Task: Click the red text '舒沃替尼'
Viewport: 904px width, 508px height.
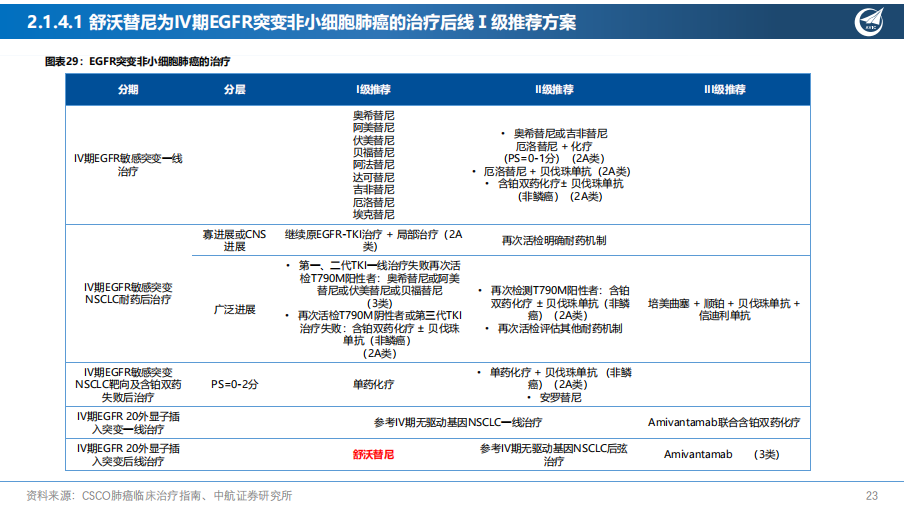Action: (x=374, y=455)
